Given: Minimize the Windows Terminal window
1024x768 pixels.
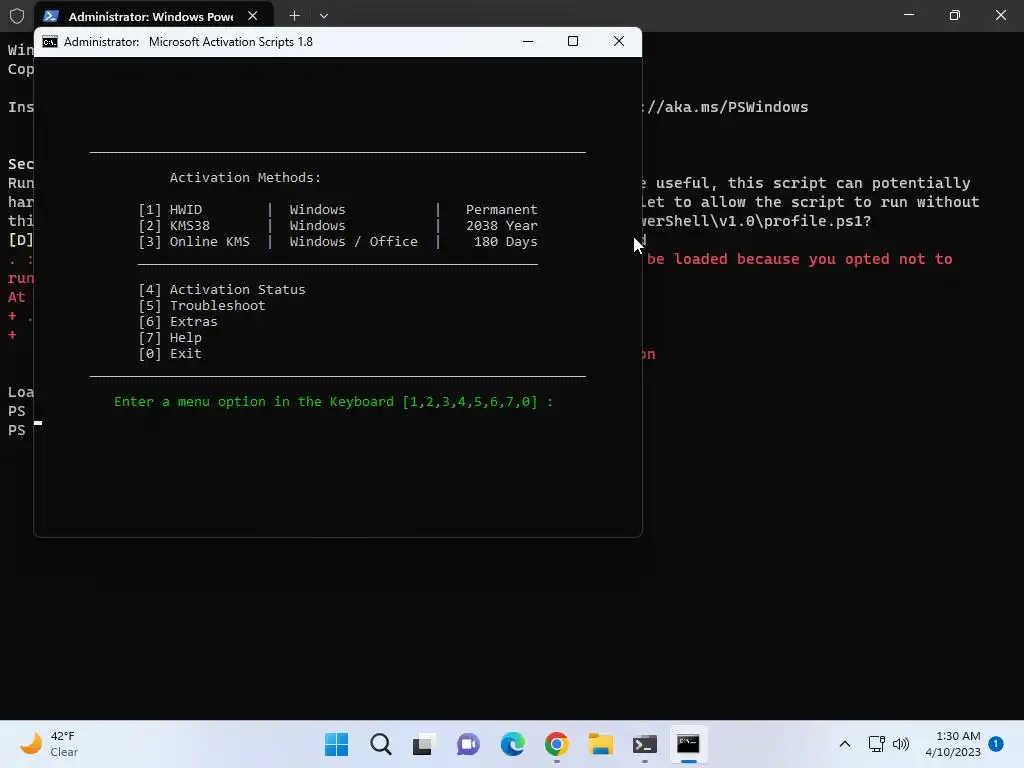Looking at the screenshot, I should coord(908,15).
